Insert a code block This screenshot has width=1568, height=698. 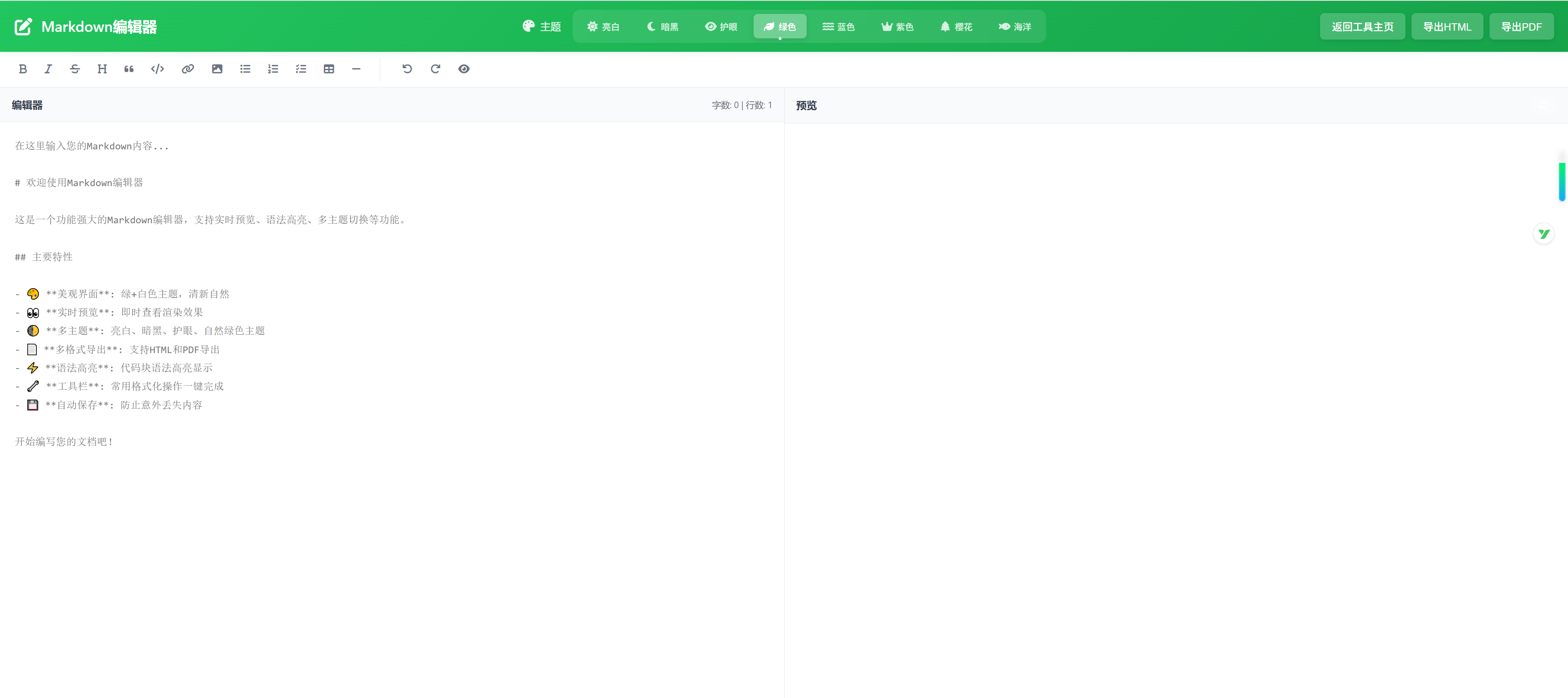click(156, 69)
